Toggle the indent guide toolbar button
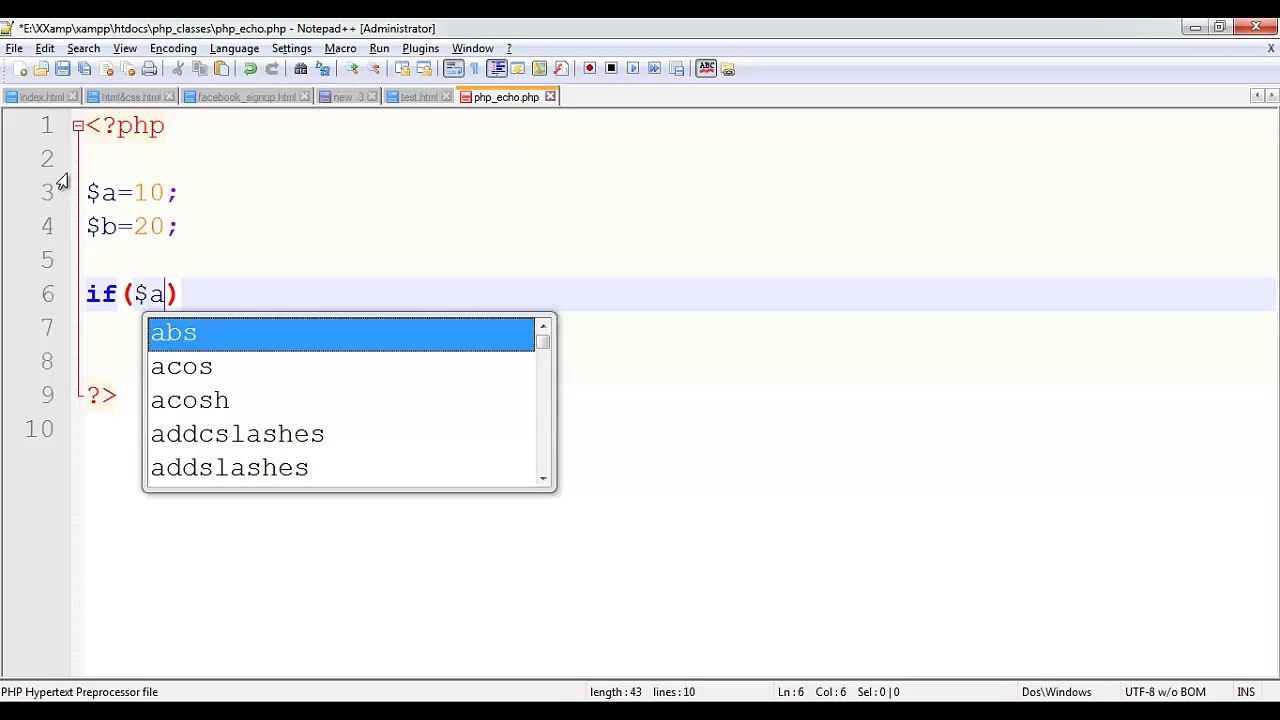This screenshot has height=720, width=1280. click(x=496, y=69)
